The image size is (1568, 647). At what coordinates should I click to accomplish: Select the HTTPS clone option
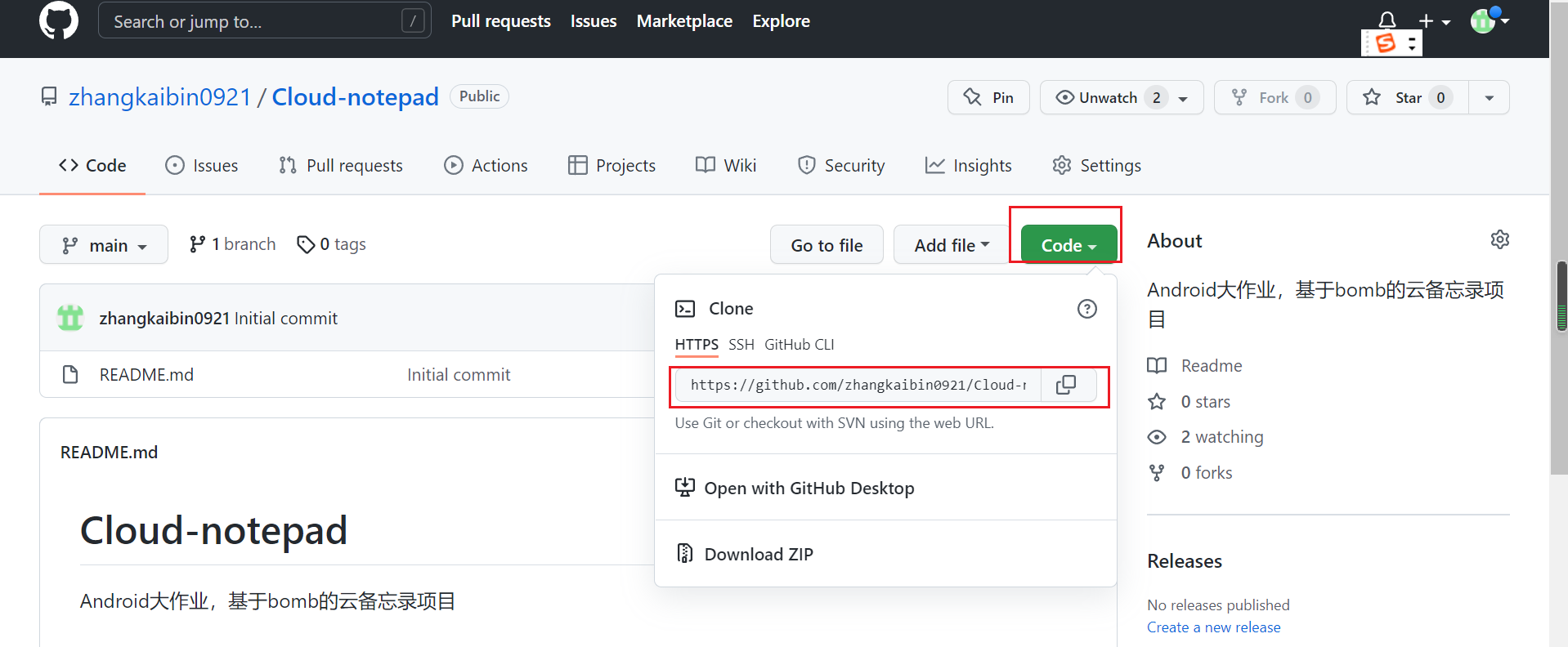[697, 345]
